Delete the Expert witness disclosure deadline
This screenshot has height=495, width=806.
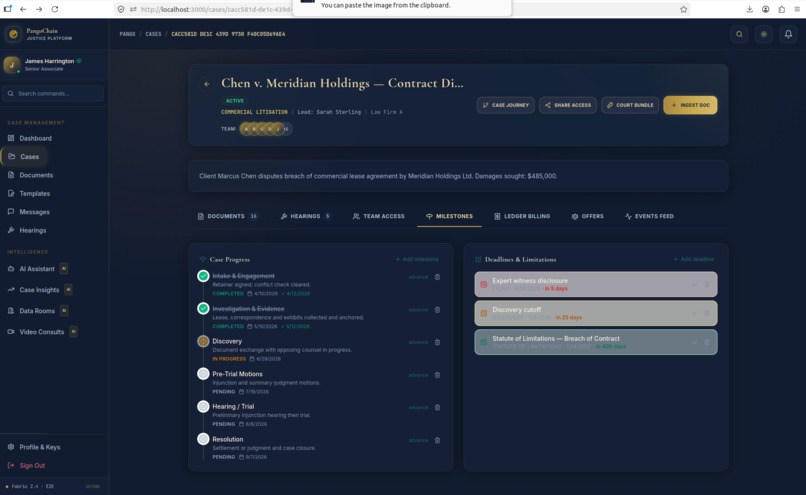[707, 284]
